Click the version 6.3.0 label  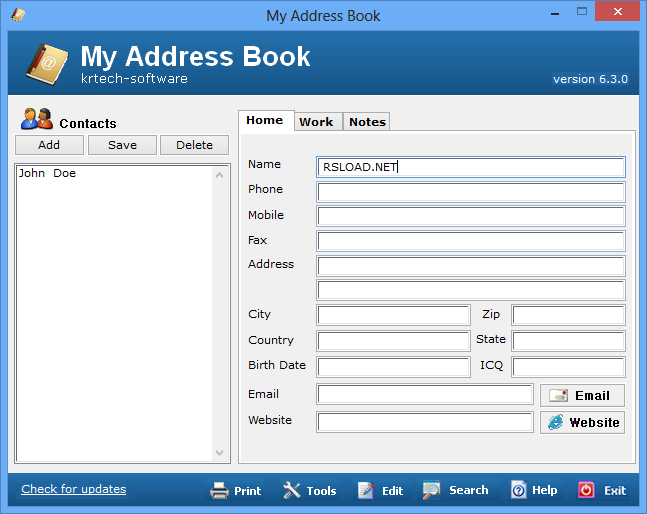tap(590, 79)
